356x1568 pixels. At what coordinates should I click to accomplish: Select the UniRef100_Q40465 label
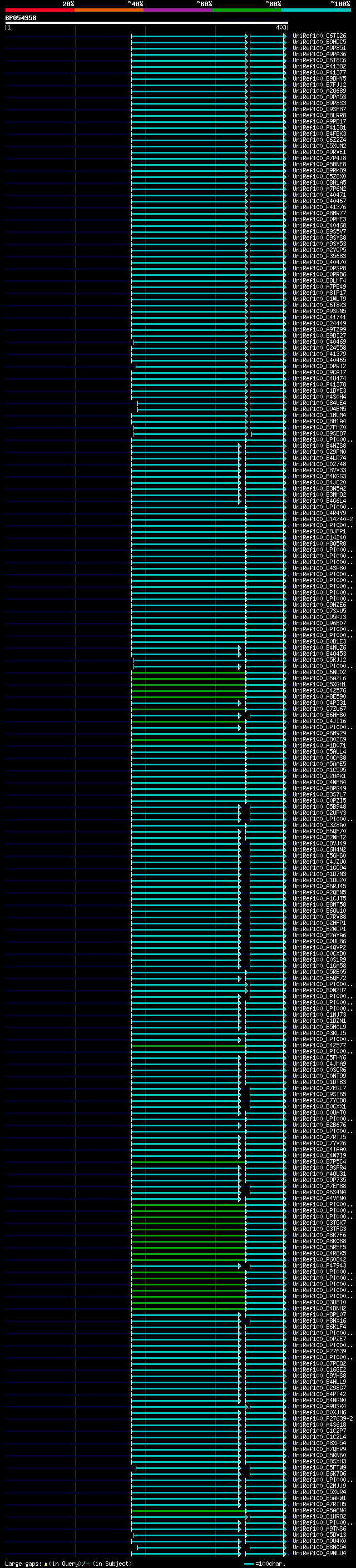[319, 360]
